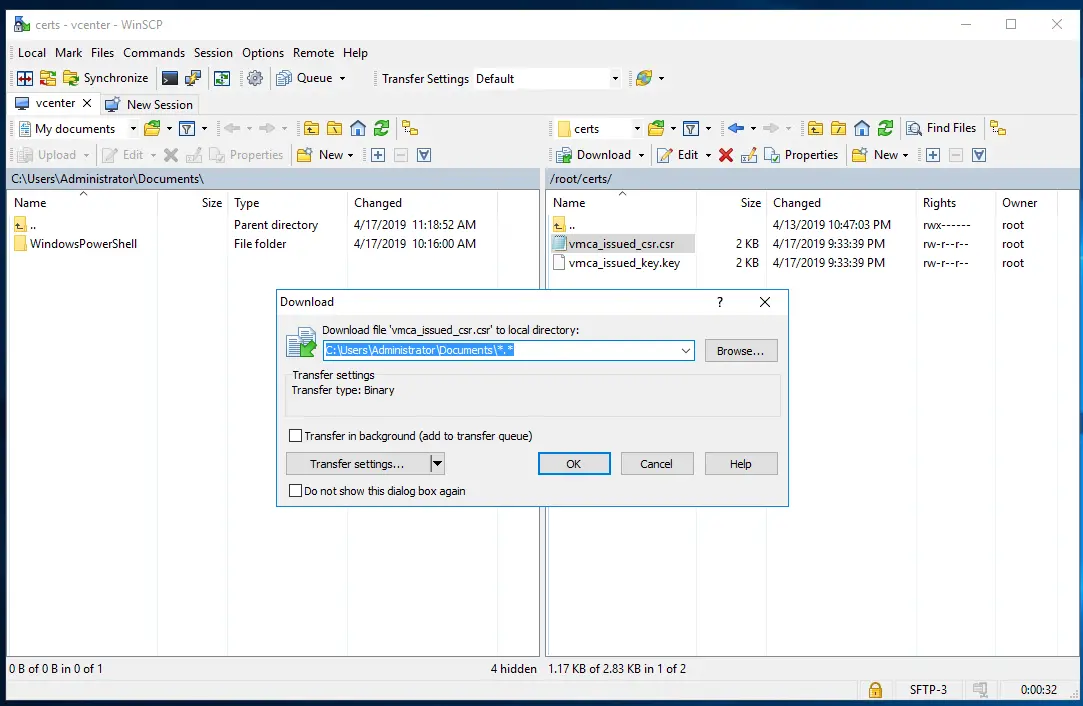Screen dimensions: 1083x706
Task: Refresh the local panel
Action: tap(381, 128)
